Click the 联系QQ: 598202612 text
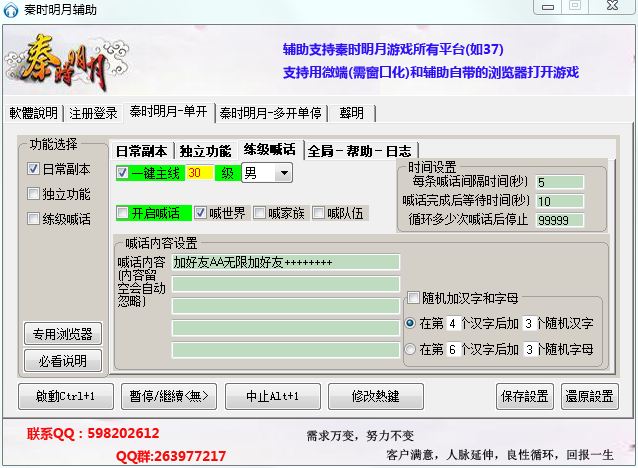This screenshot has height=468, width=638. tap(93, 433)
